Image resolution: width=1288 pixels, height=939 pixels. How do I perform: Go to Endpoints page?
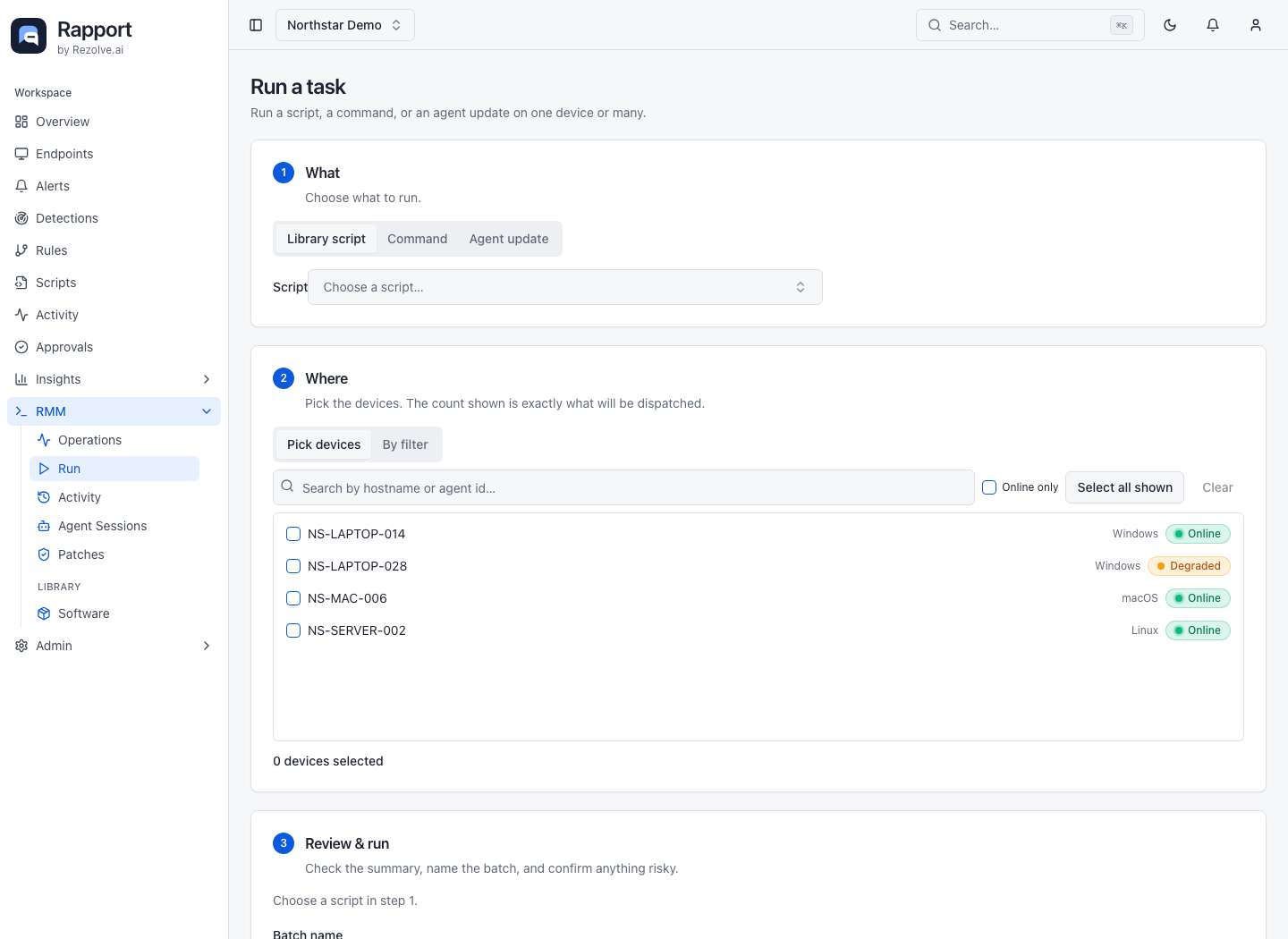(114, 154)
